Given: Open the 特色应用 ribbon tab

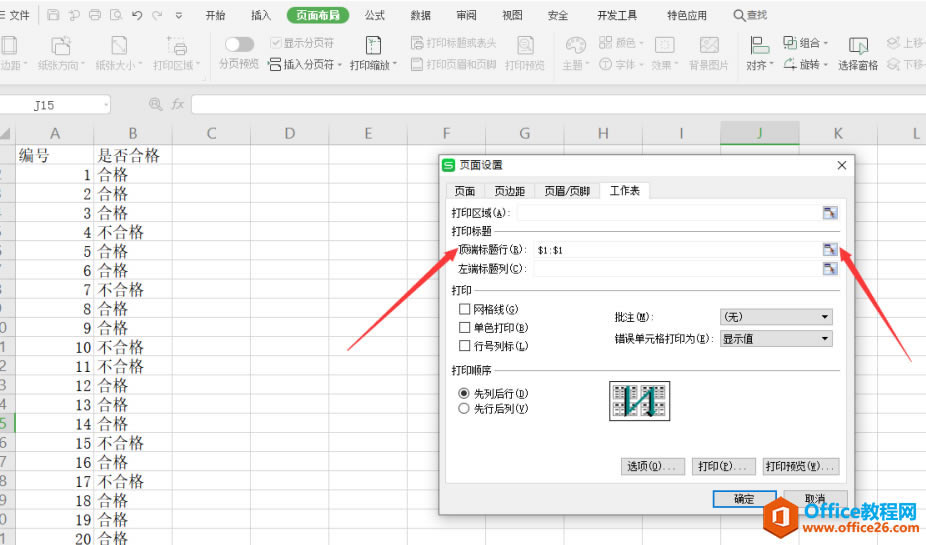Looking at the screenshot, I should tap(686, 15).
